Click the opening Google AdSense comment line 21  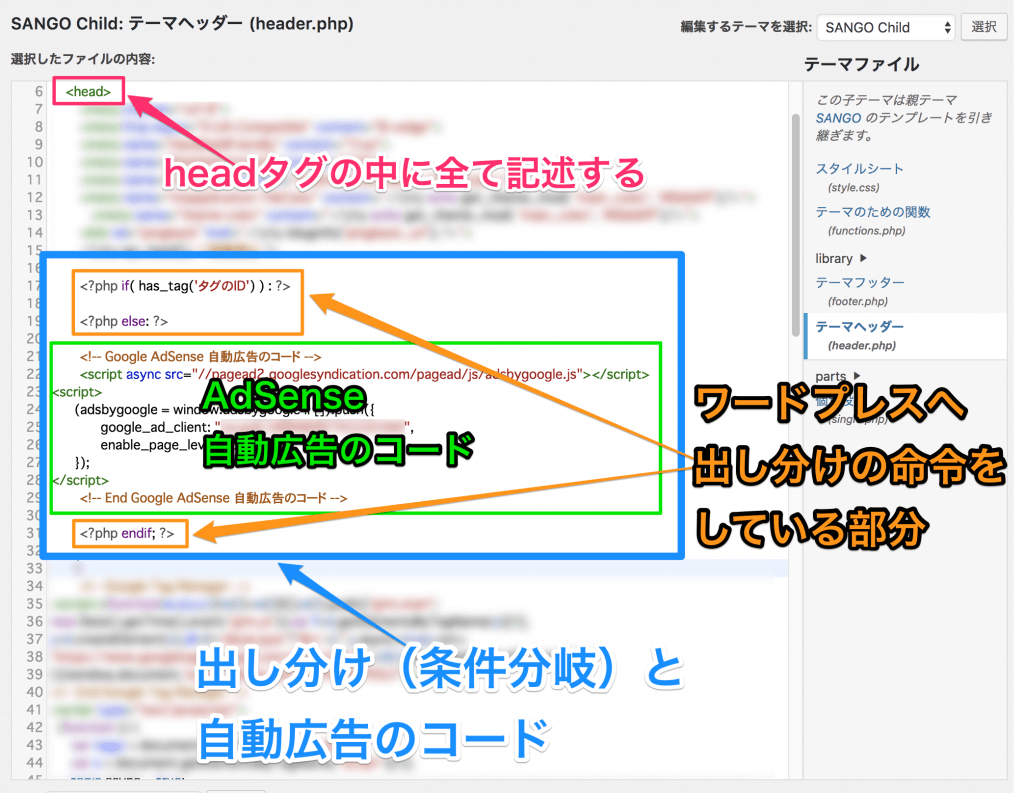[200, 357]
